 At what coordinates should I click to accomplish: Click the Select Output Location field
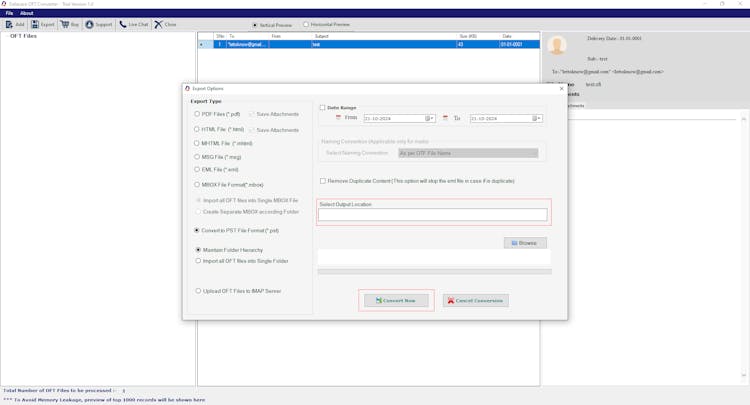tap(432, 215)
